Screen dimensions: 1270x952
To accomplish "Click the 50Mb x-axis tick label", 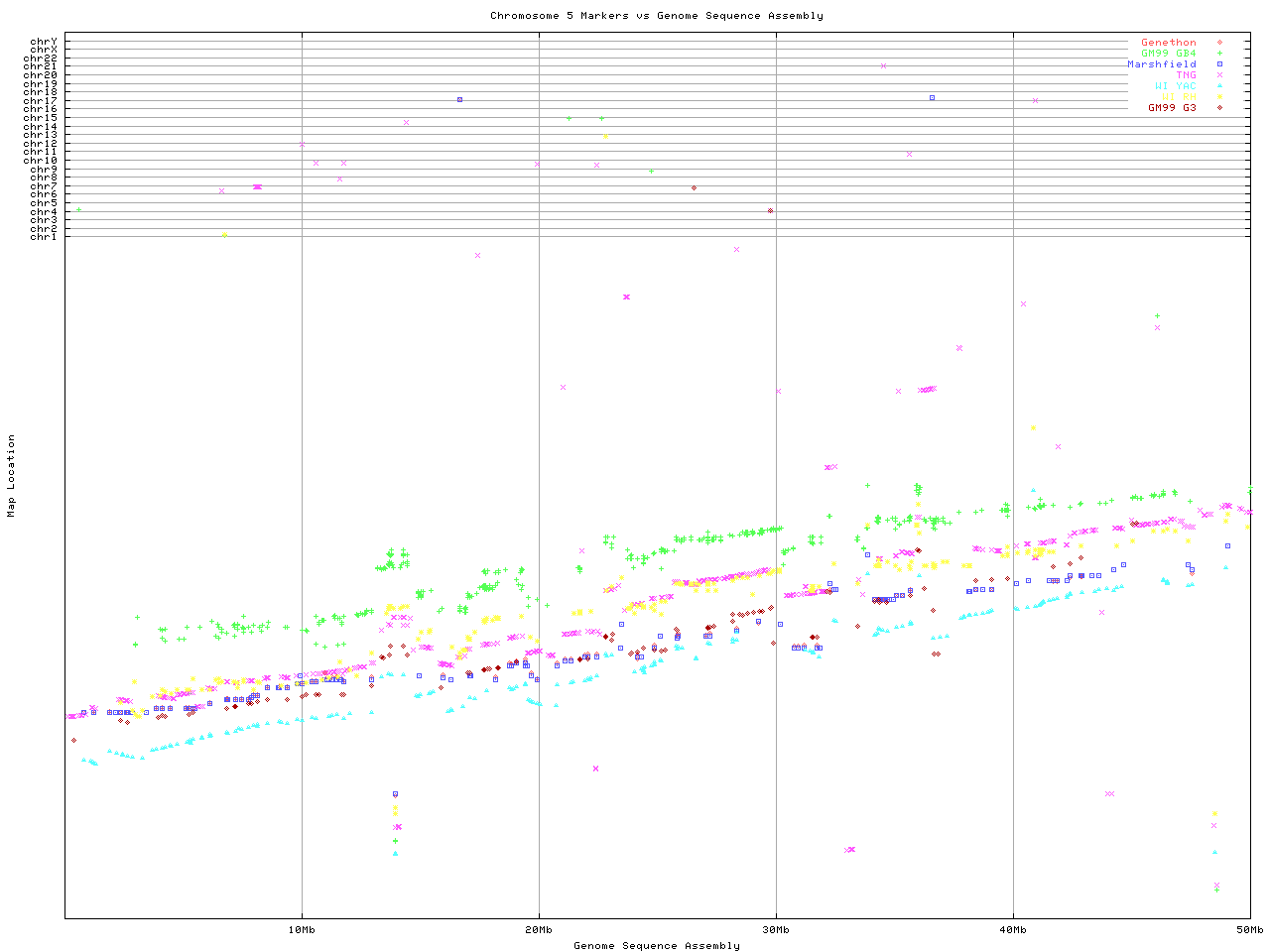I will (x=1249, y=929).
